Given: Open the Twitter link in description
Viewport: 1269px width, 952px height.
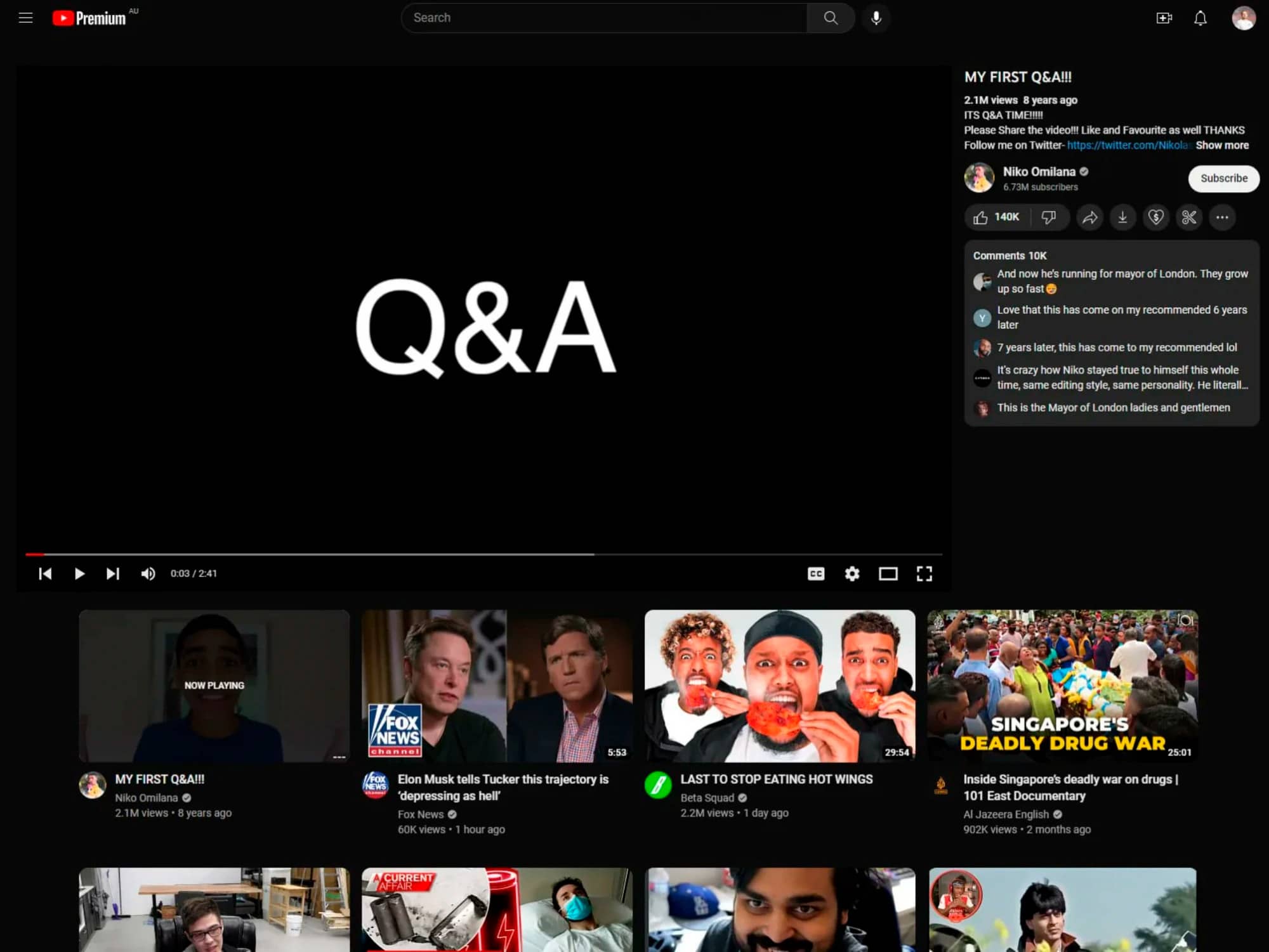Looking at the screenshot, I should [1127, 145].
